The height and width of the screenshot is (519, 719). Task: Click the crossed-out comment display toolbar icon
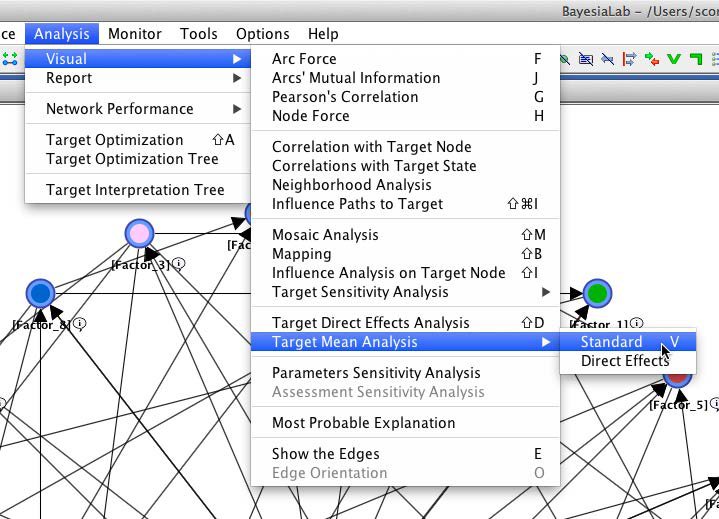tap(586, 59)
